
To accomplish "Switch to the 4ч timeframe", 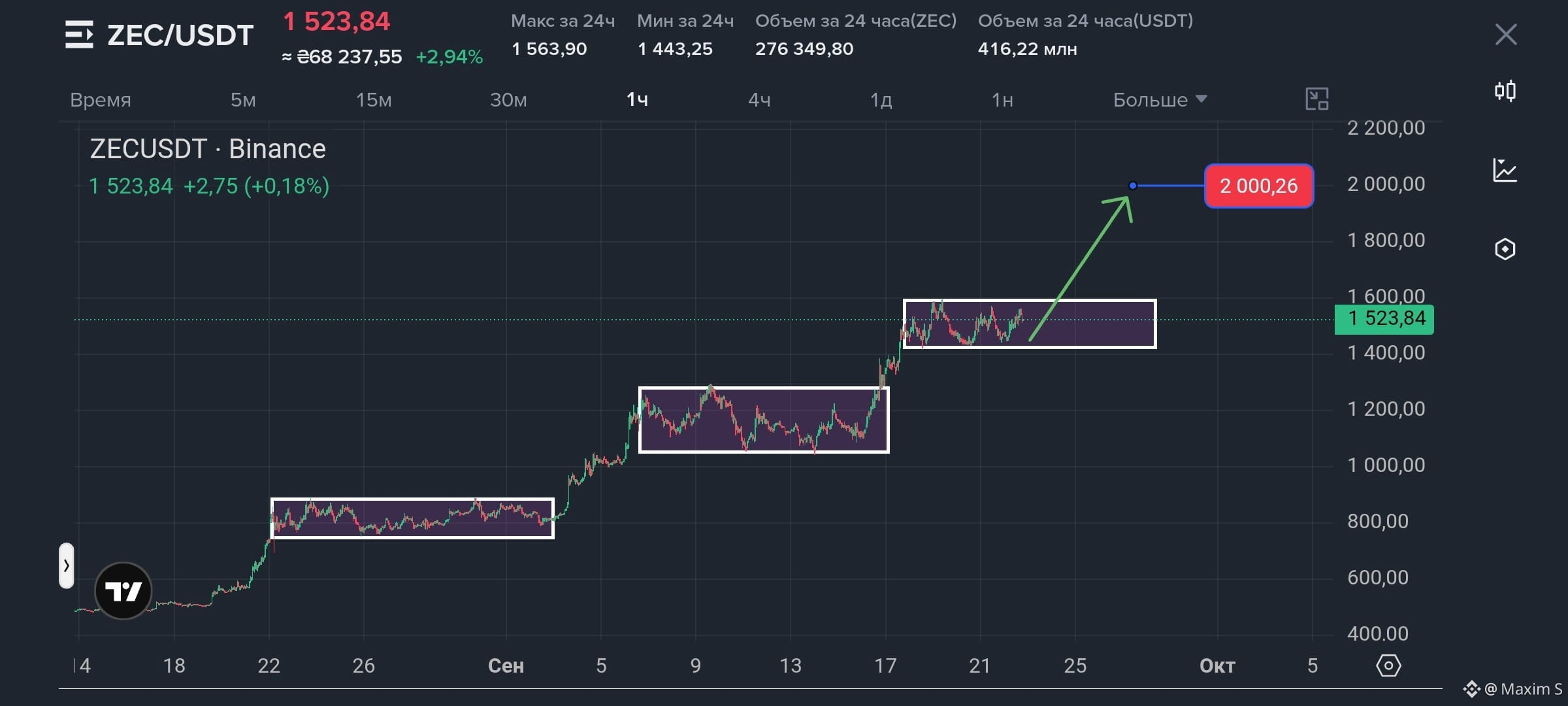I will (x=759, y=100).
